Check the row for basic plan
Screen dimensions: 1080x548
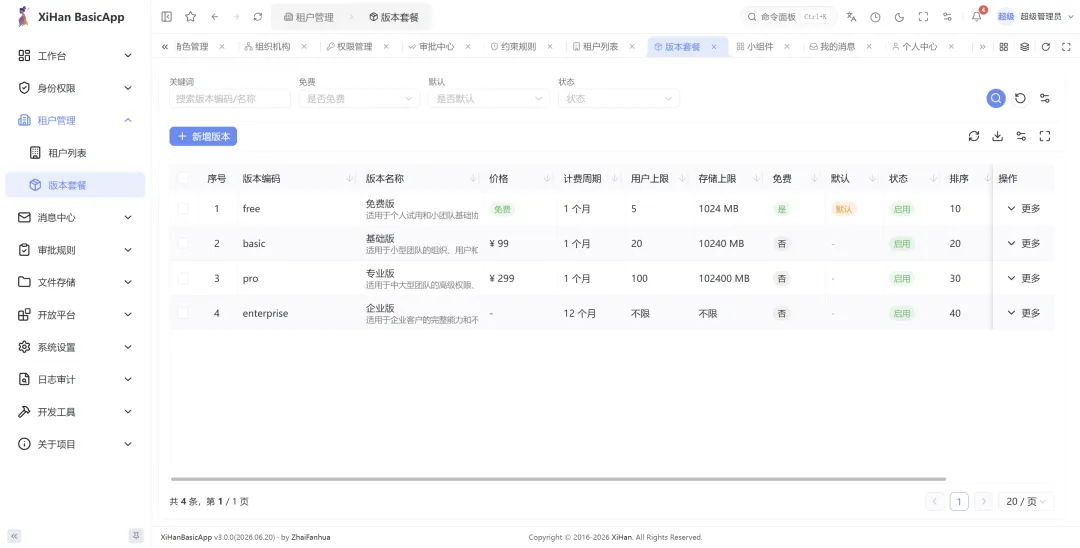(x=183, y=243)
